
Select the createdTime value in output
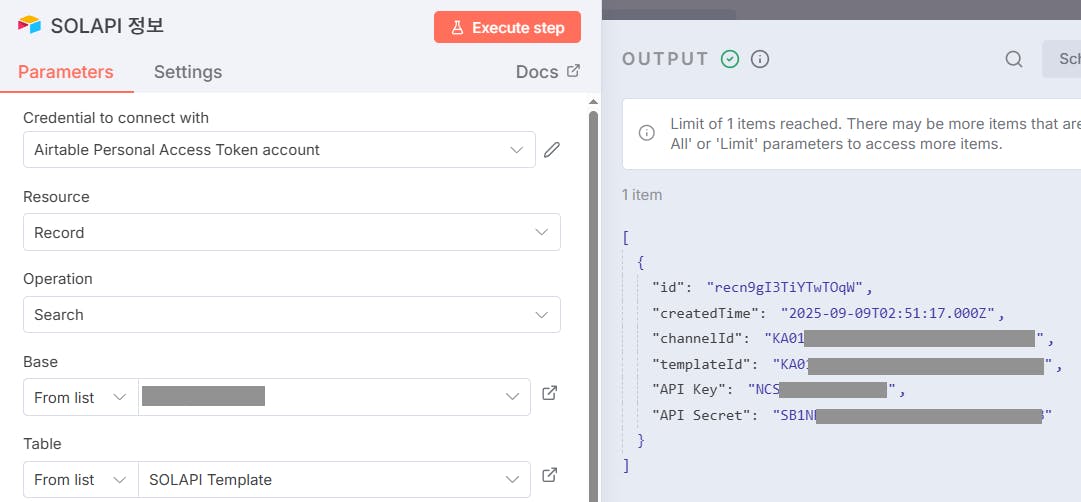coord(888,314)
